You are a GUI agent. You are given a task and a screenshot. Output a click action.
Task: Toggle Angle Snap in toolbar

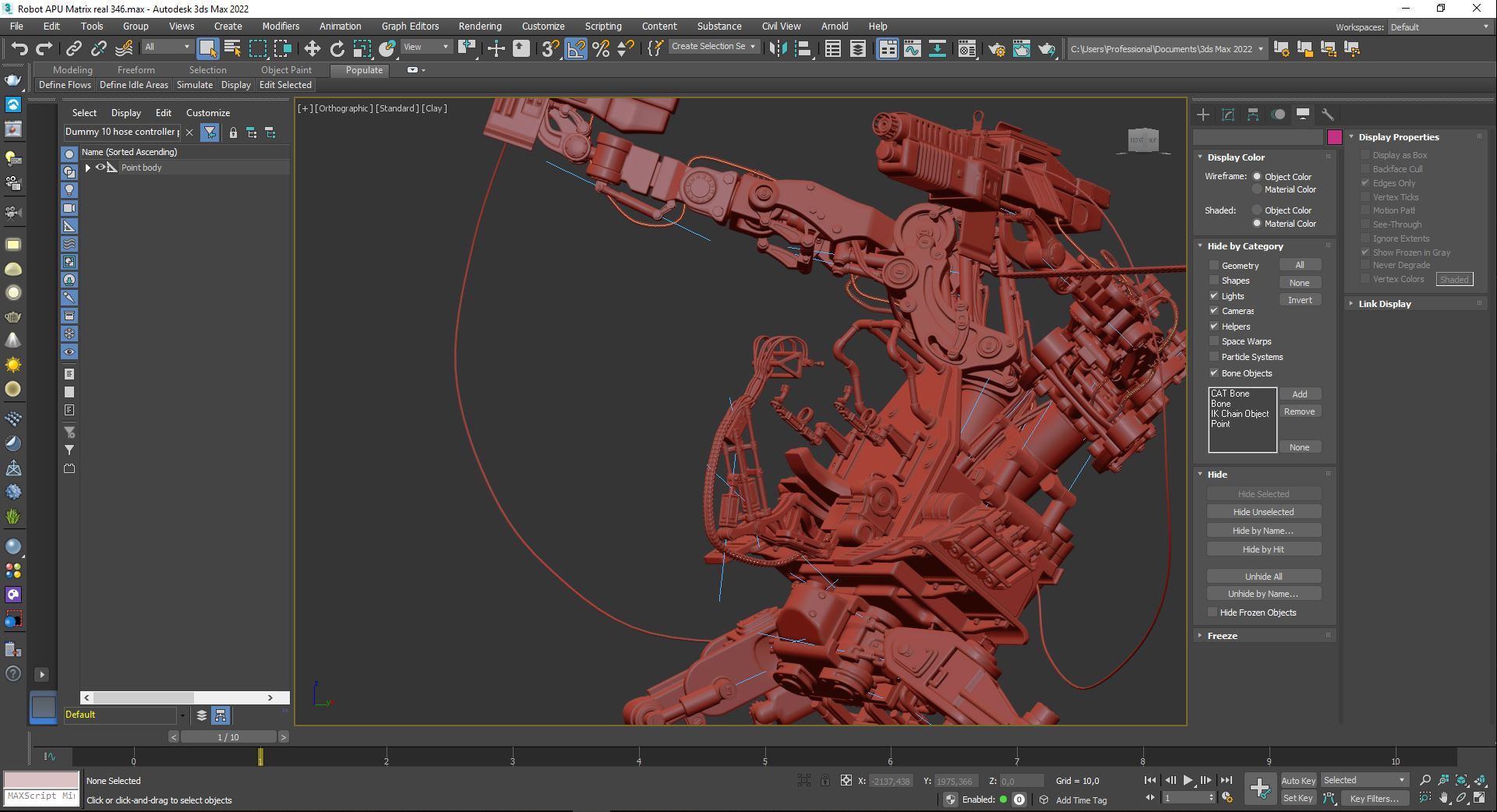(576, 49)
